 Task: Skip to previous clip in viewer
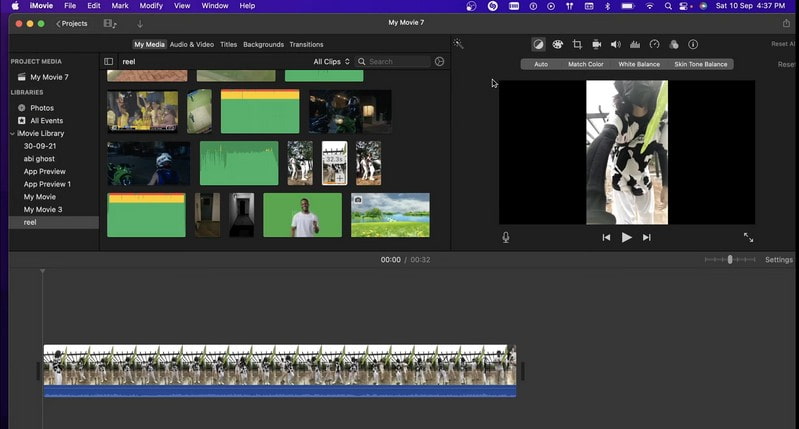click(x=606, y=237)
